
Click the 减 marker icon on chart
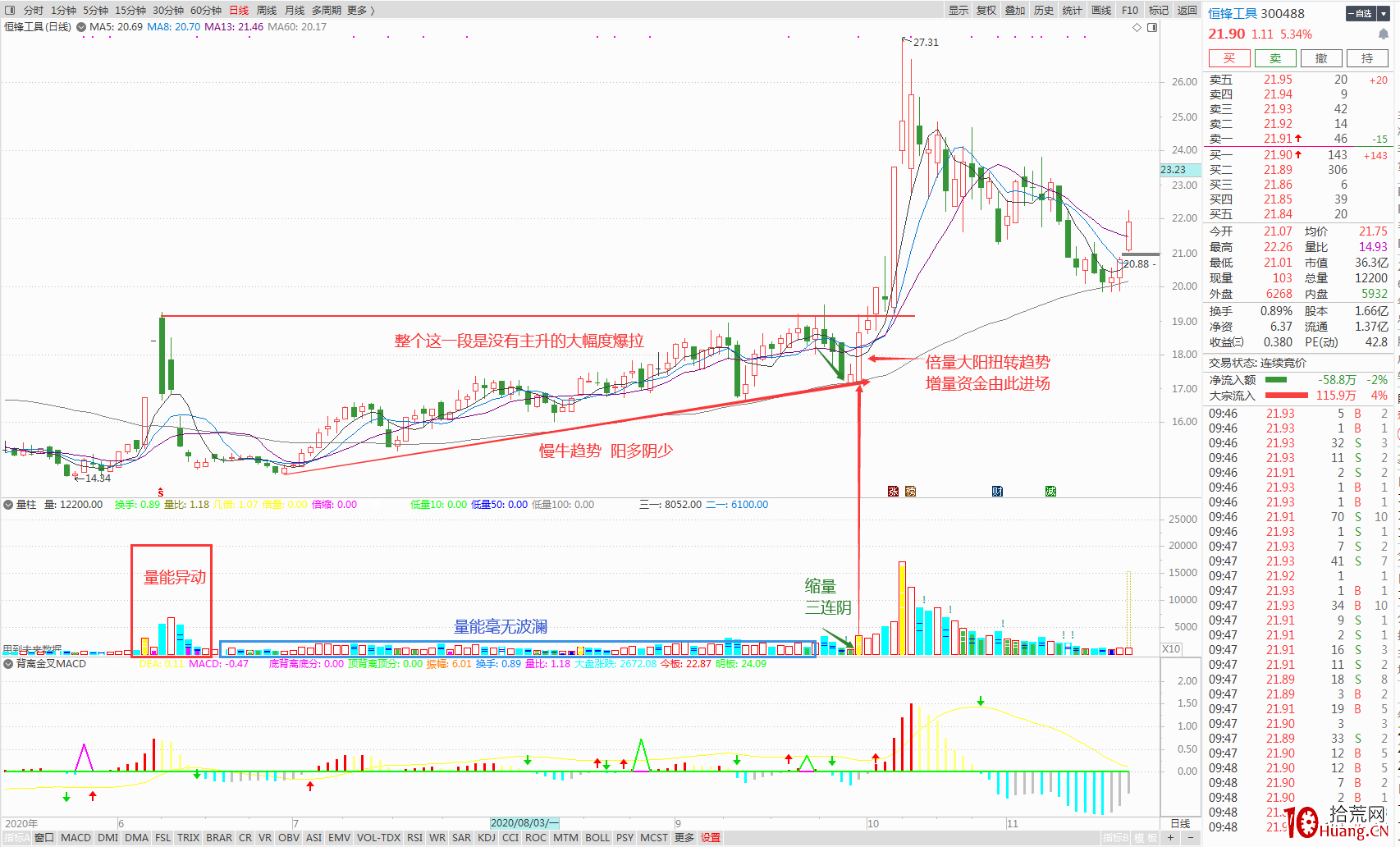1050,492
